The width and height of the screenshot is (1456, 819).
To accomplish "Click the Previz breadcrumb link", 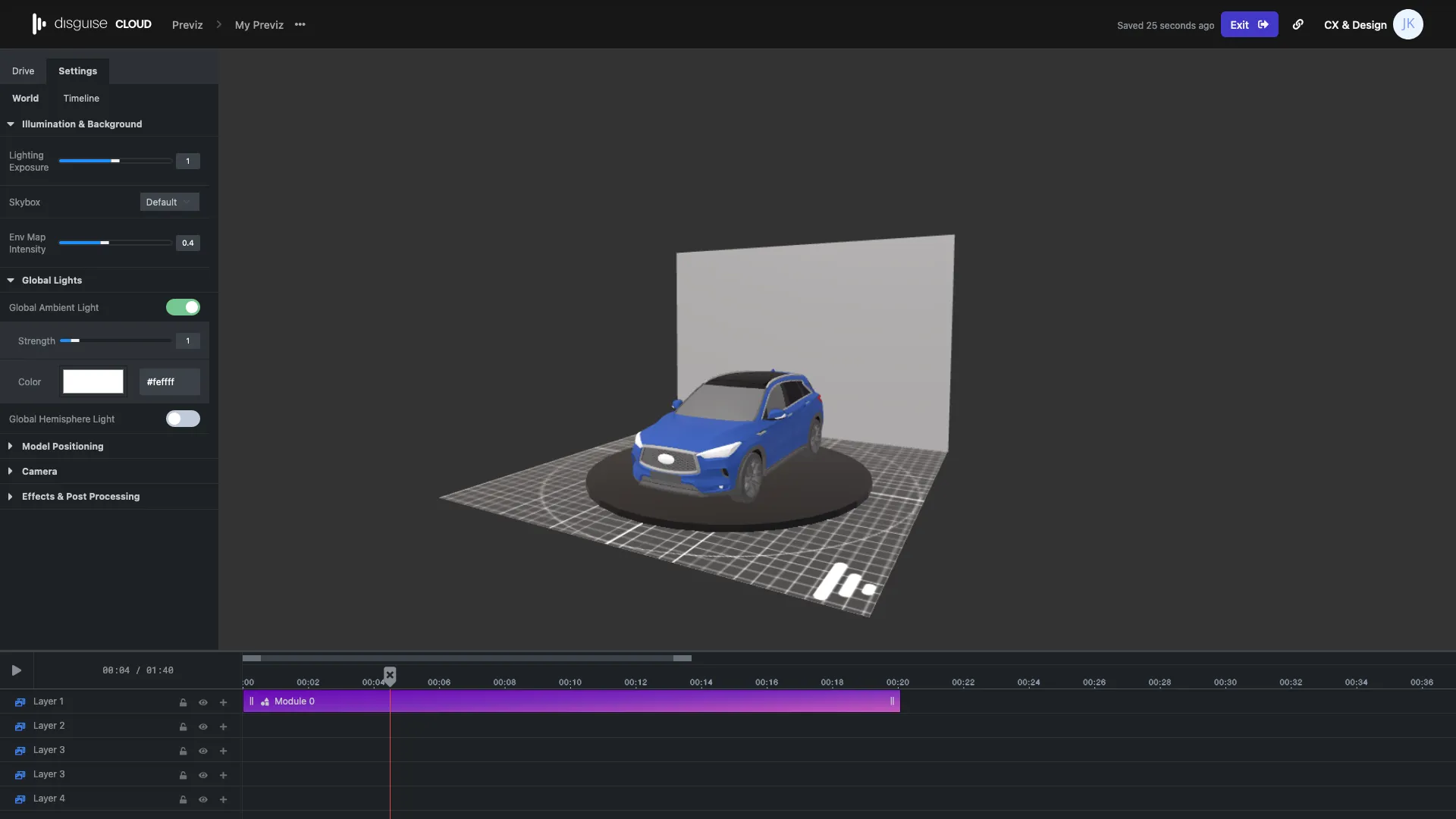I will (x=187, y=24).
